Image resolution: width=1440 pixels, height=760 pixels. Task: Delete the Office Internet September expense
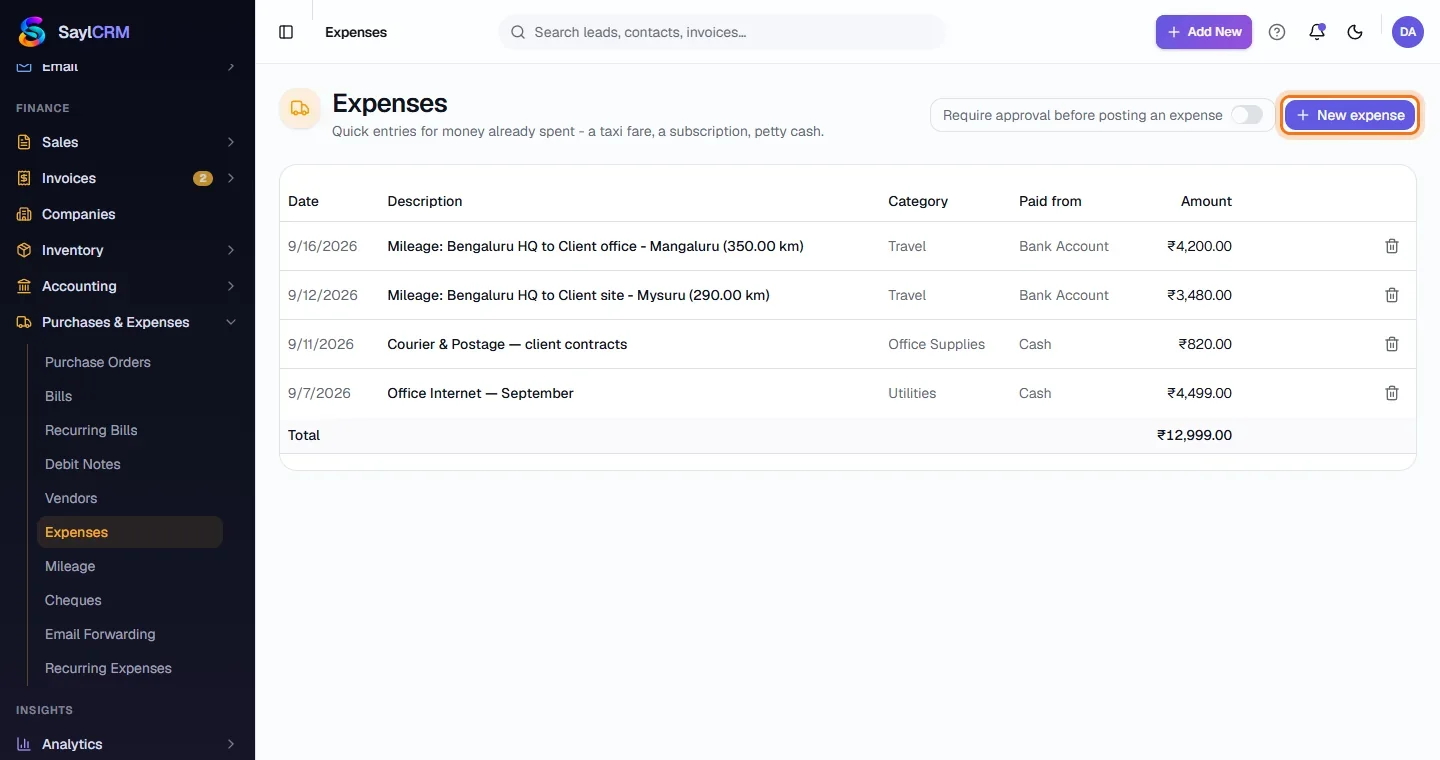tap(1392, 393)
